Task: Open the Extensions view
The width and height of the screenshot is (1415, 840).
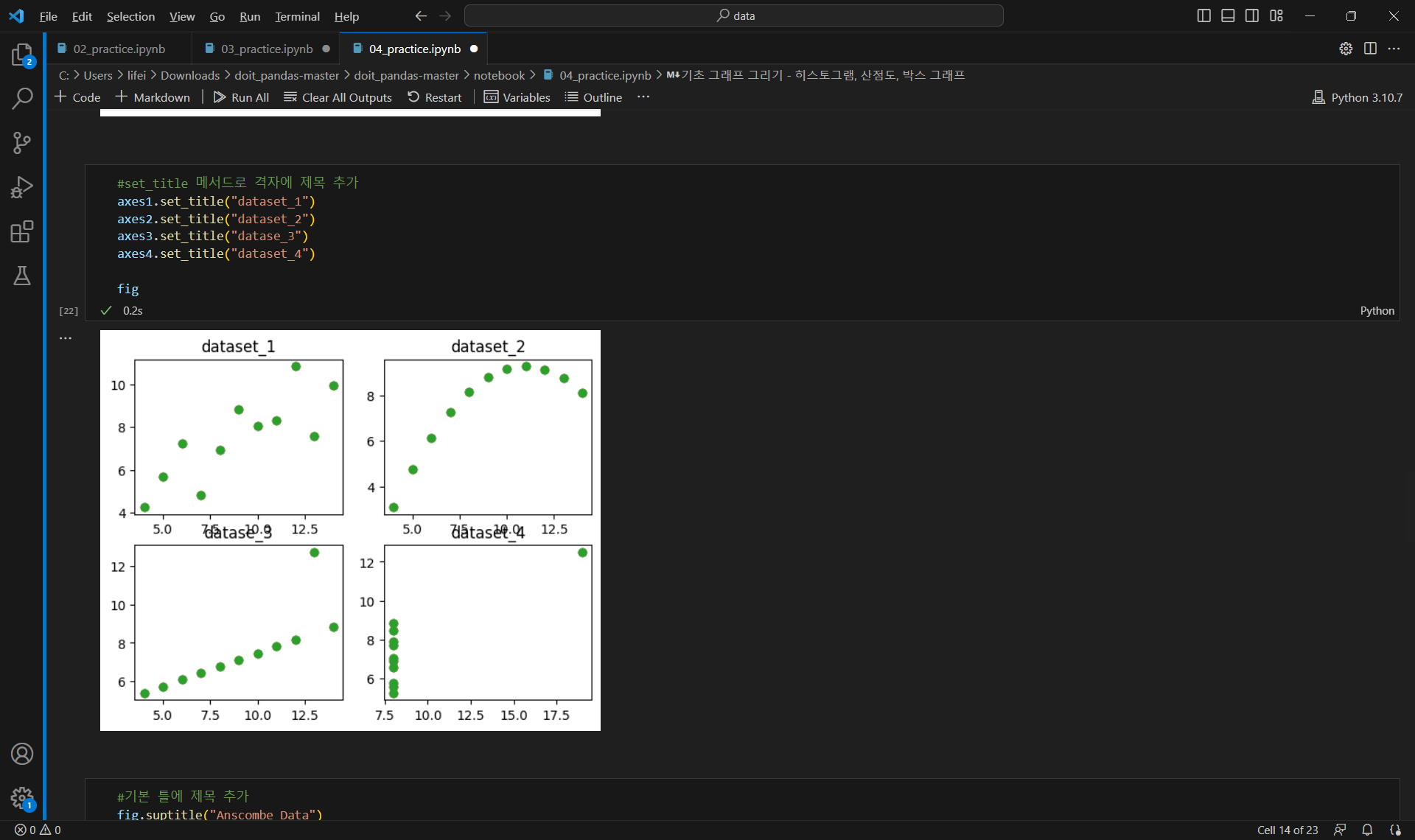Action: tap(22, 231)
